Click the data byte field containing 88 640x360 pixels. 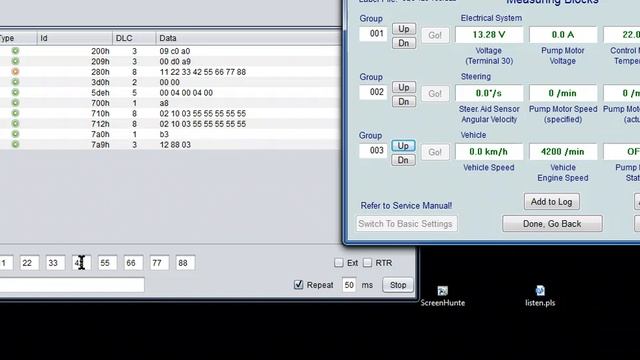click(x=185, y=263)
